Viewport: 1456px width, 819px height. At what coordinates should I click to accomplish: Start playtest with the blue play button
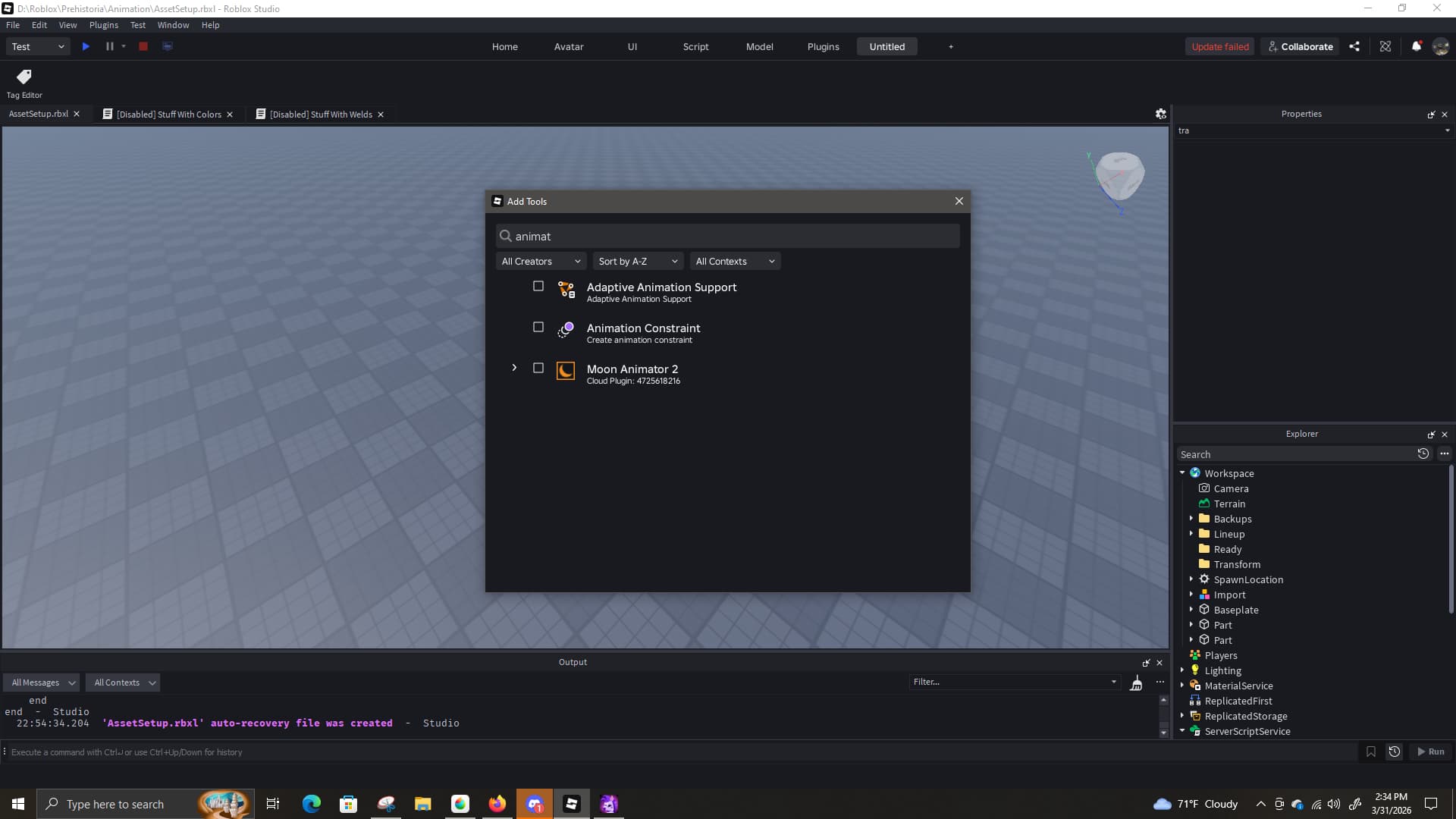click(86, 46)
